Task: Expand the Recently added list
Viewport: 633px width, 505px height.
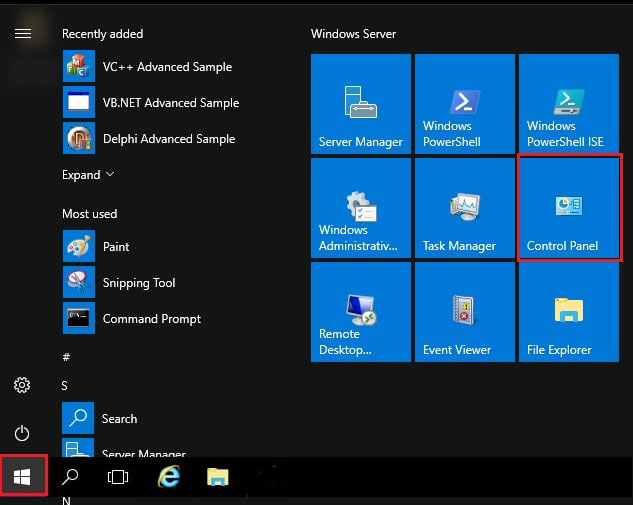Action: click(x=88, y=175)
